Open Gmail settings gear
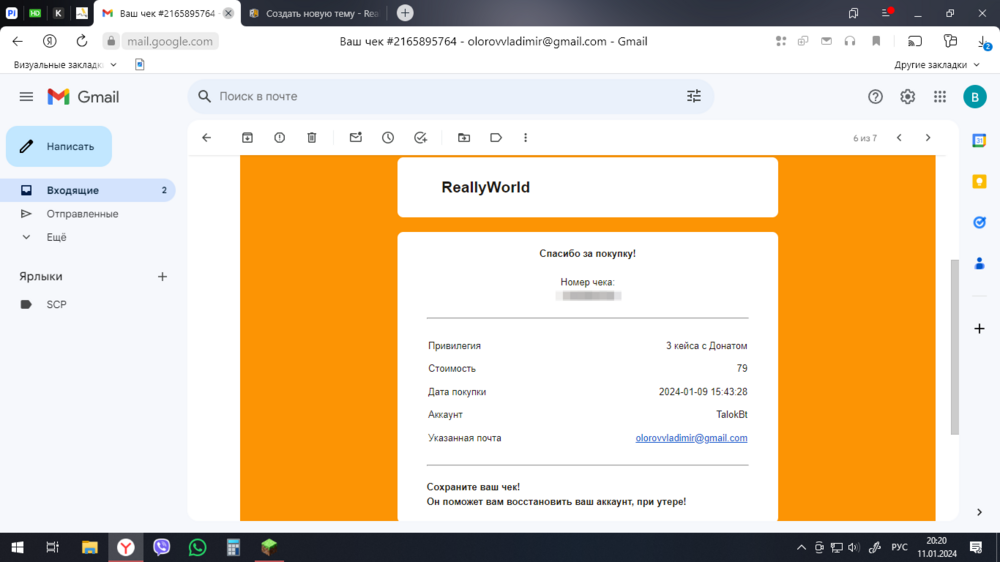 (908, 97)
